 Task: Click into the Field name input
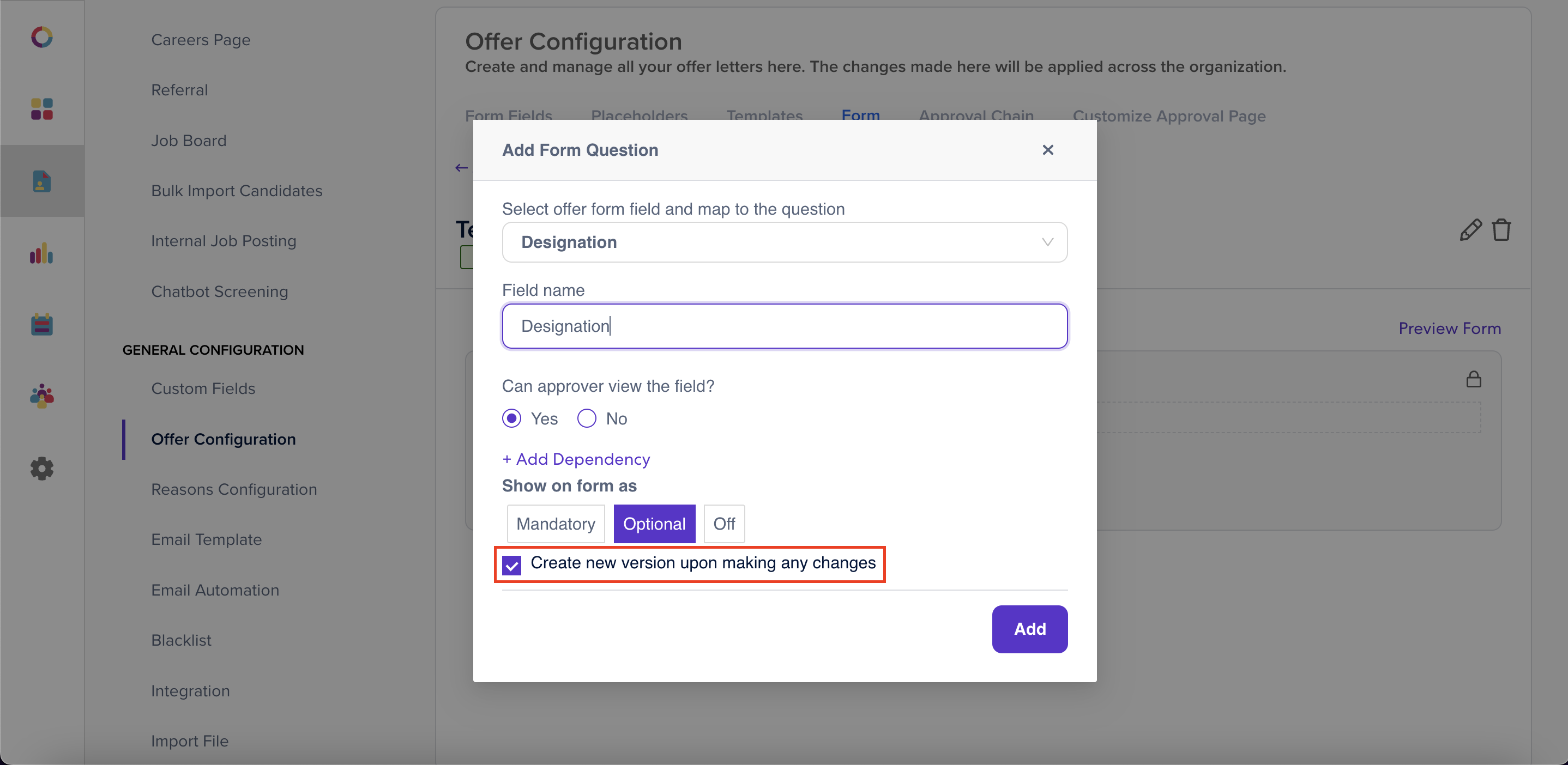click(x=785, y=326)
